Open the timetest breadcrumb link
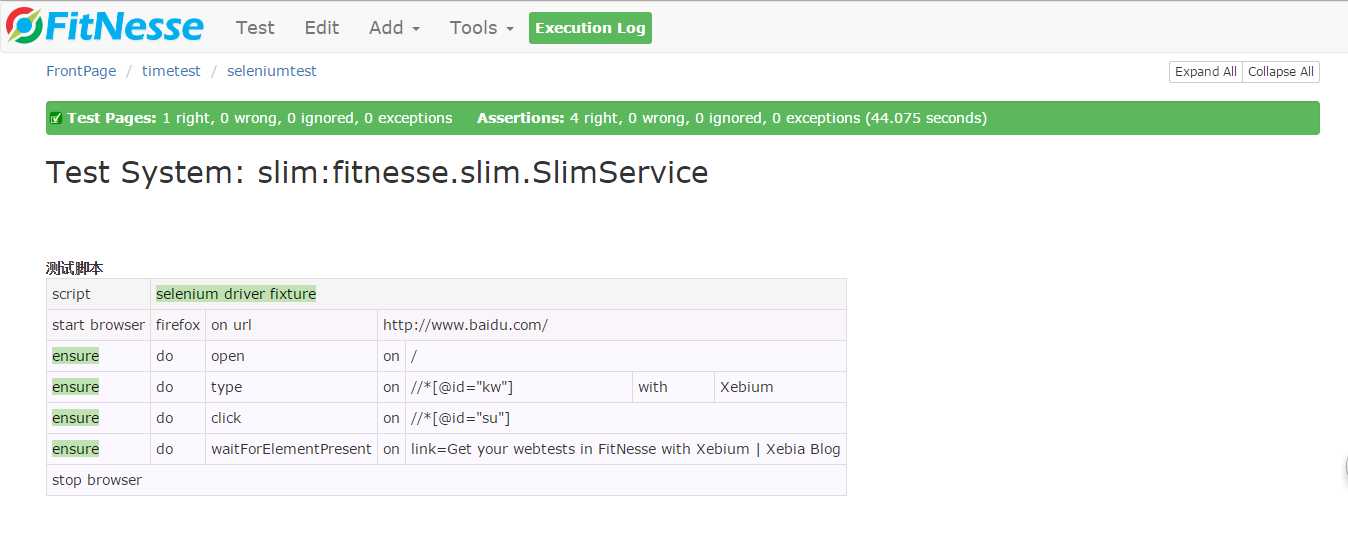1348x555 pixels. tap(171, 71)
